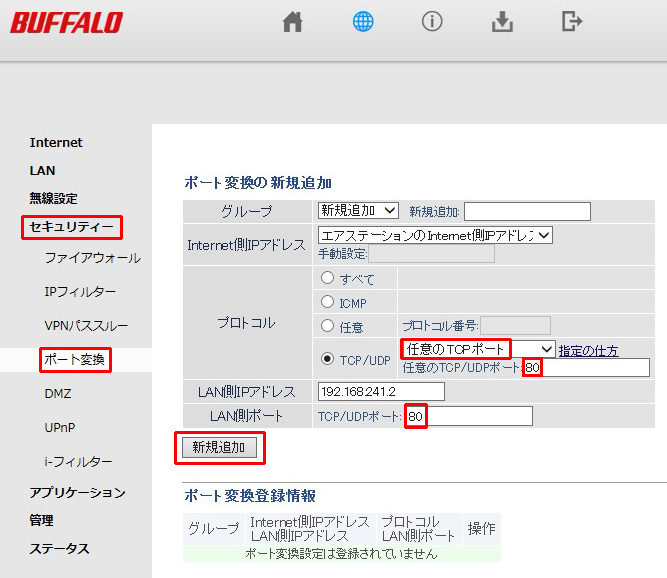
Task: Open the グループ dropdown
Action: point(358,211)
